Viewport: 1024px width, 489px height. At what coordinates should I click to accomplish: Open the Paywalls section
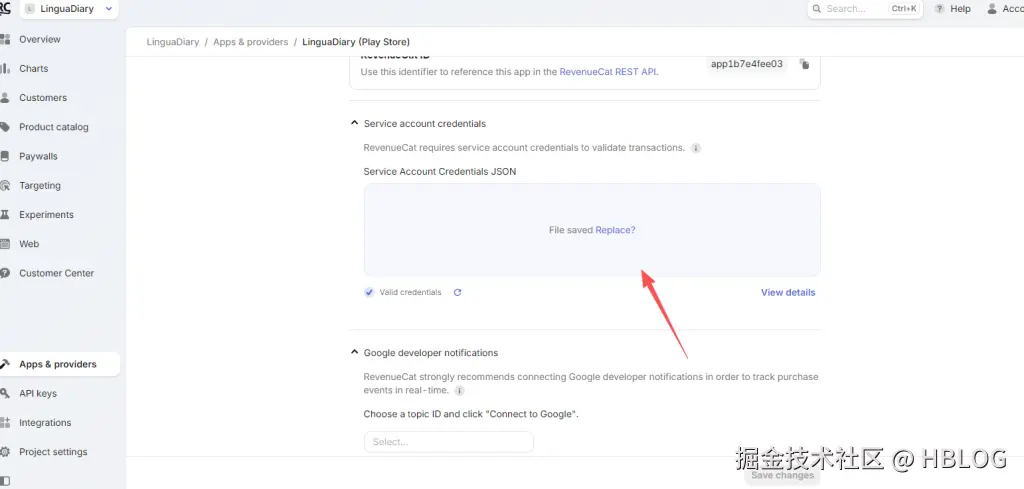(38, 157)
